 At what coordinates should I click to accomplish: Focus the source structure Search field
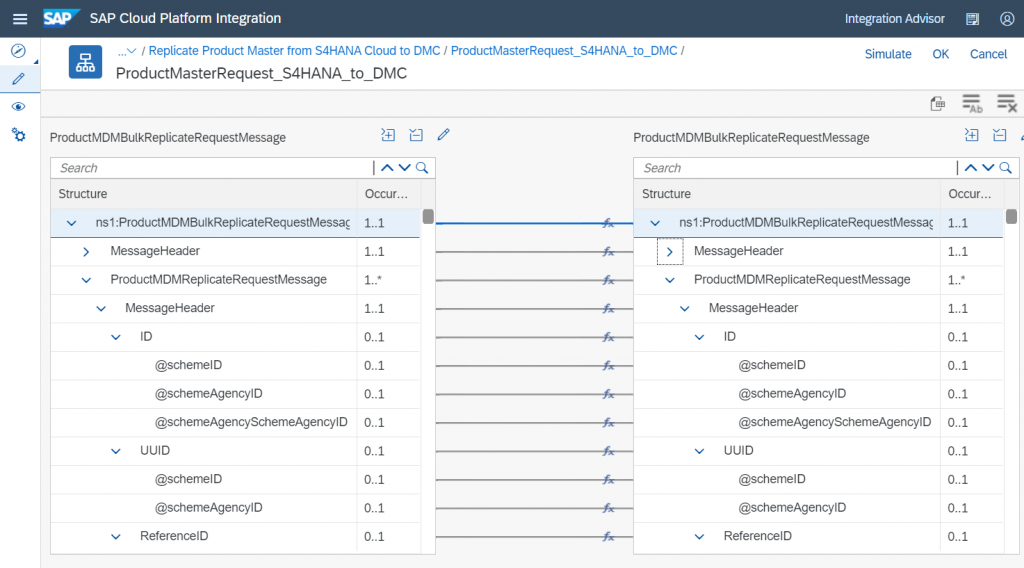pyautogui.click(x=212, y=168)
